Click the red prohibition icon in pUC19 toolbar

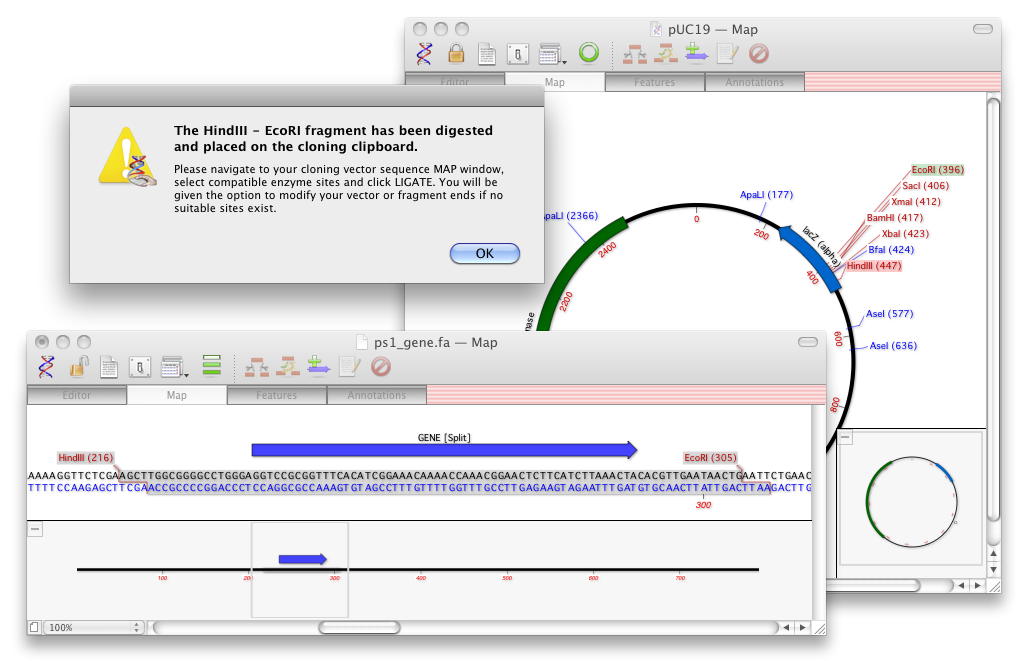pyautogui.click(x=759, y=53)
